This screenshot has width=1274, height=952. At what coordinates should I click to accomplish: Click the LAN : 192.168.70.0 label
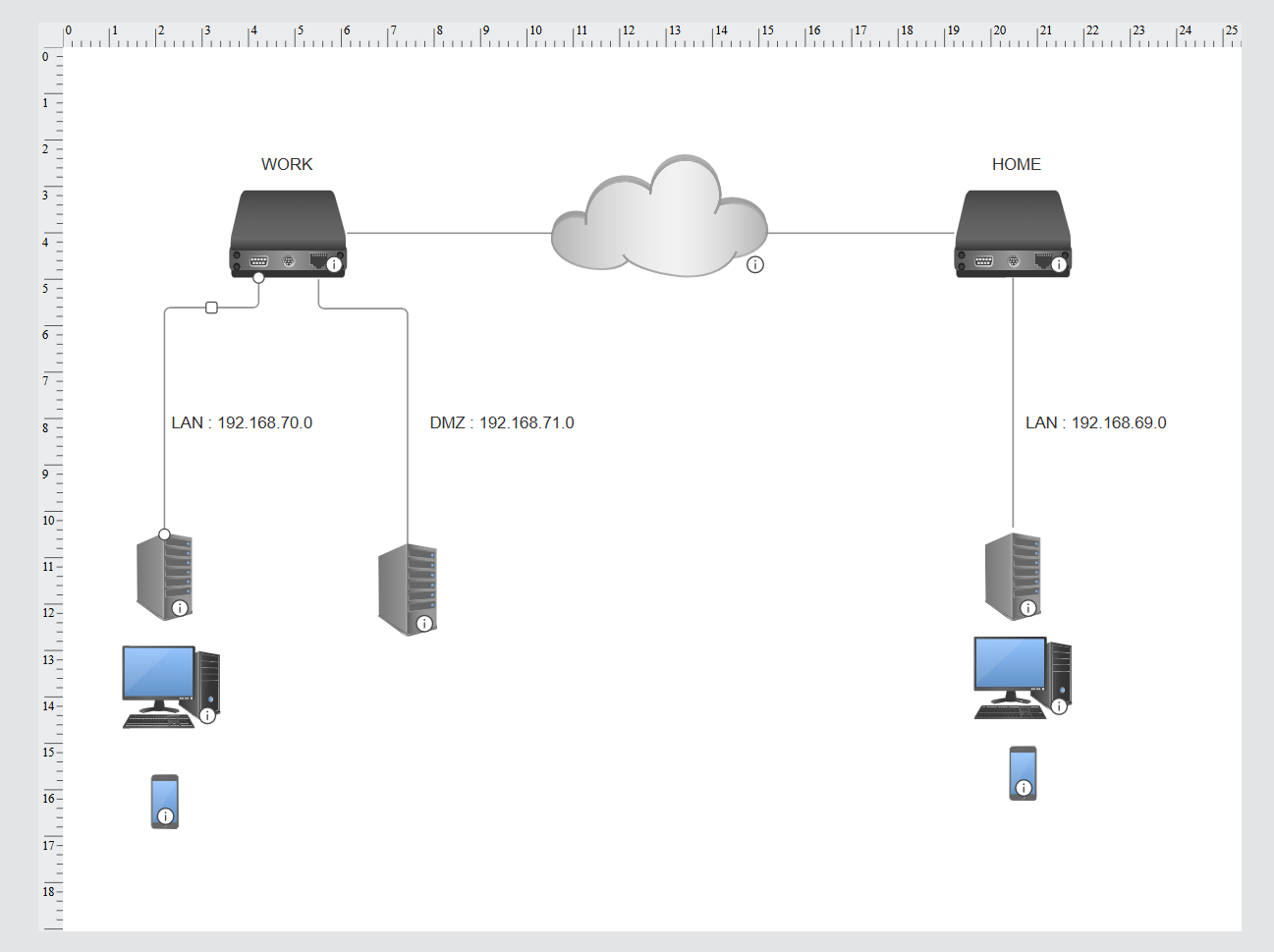pyautogui.click(x=242, y=422)
